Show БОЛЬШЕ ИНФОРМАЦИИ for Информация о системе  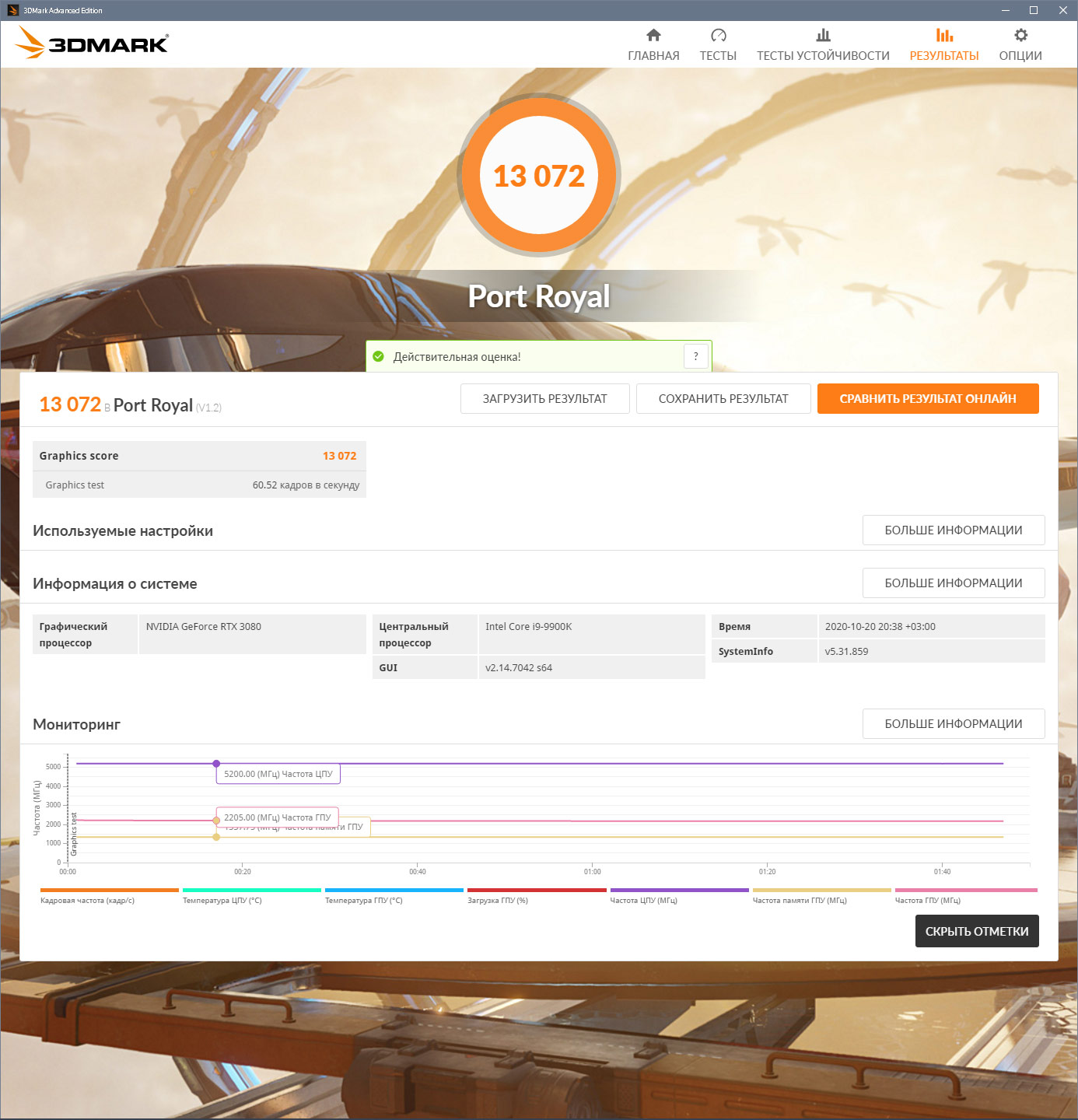[x=954, y=583]
